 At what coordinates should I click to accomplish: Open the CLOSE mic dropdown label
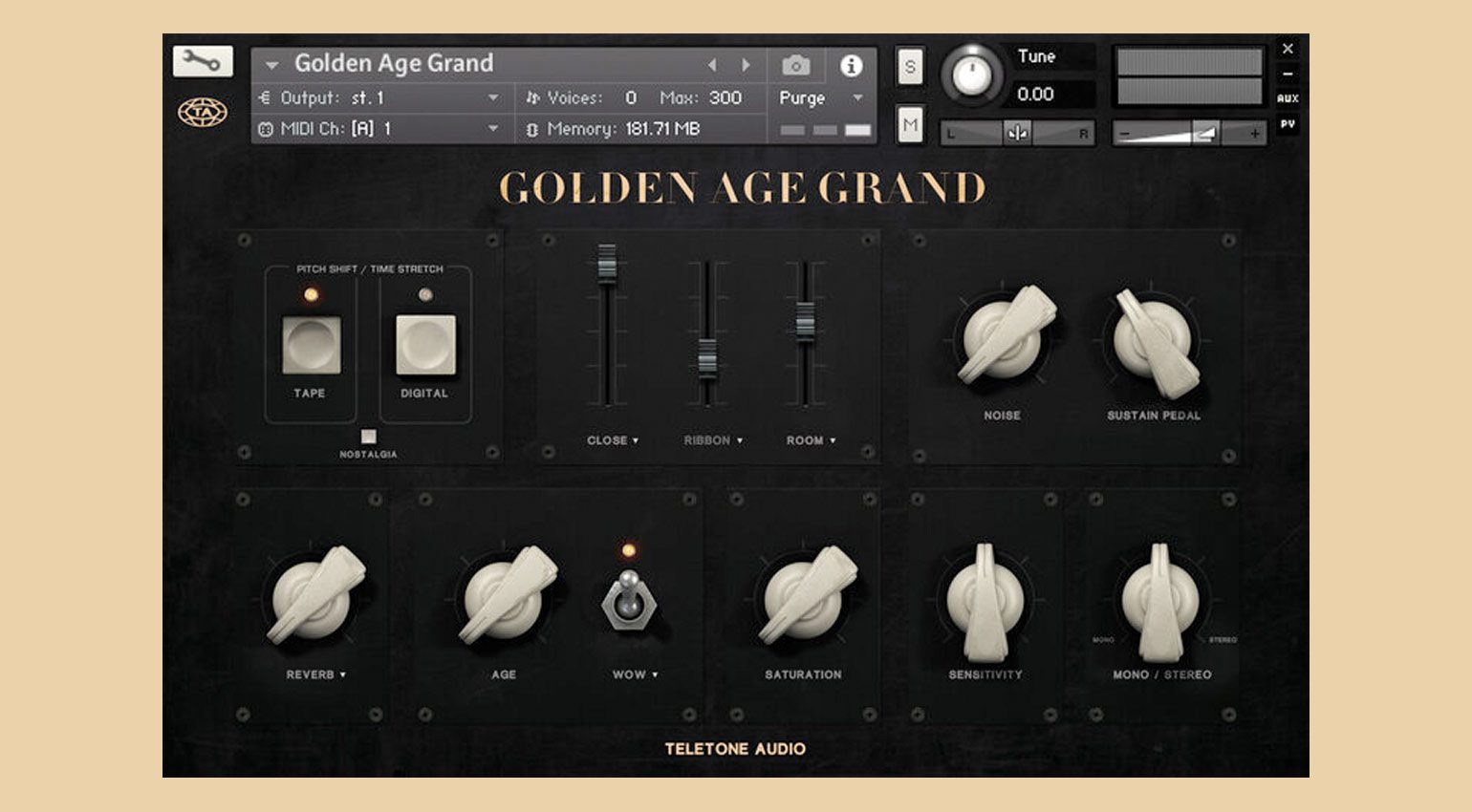coord(613,440)
